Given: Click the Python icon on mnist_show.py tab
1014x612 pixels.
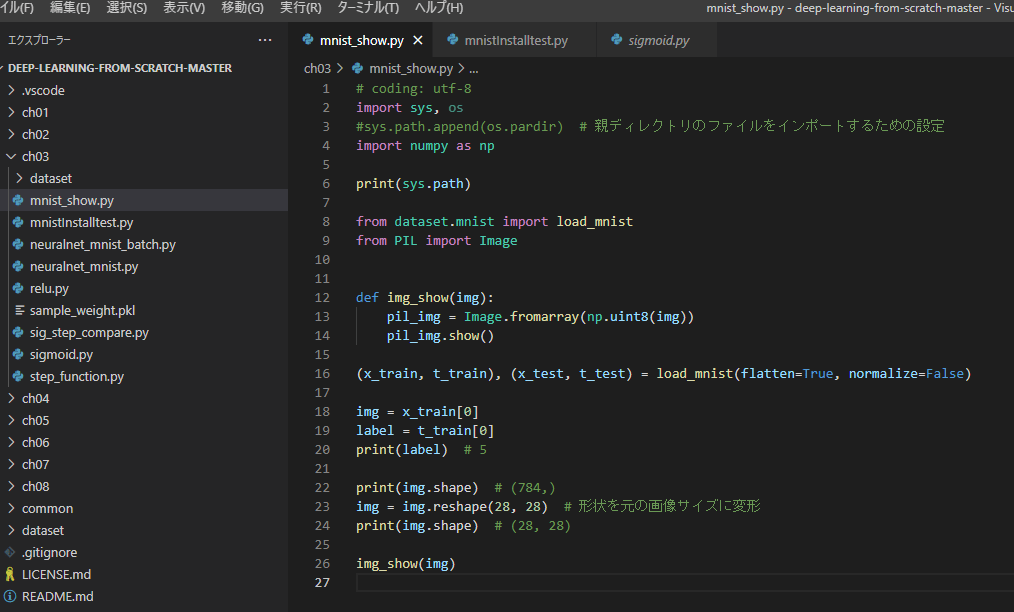Looking at the screenshot, I should [308, 39].
